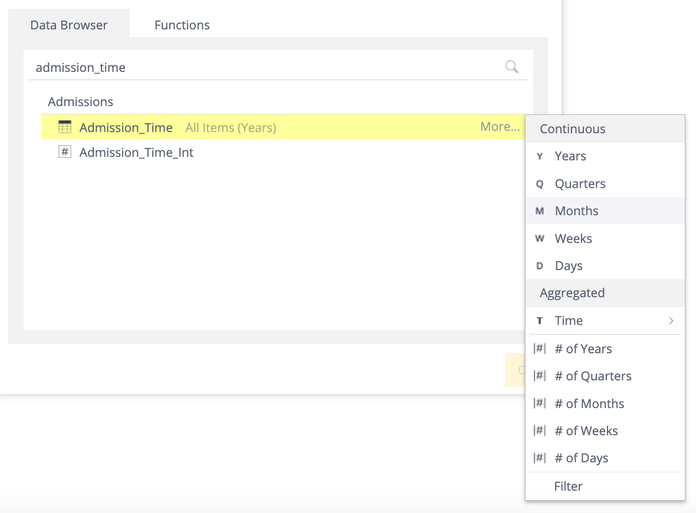Viewport: 696px width, 513px height.
Task: Click the Q icon beside Quarters
Action: tap(540, 184)
